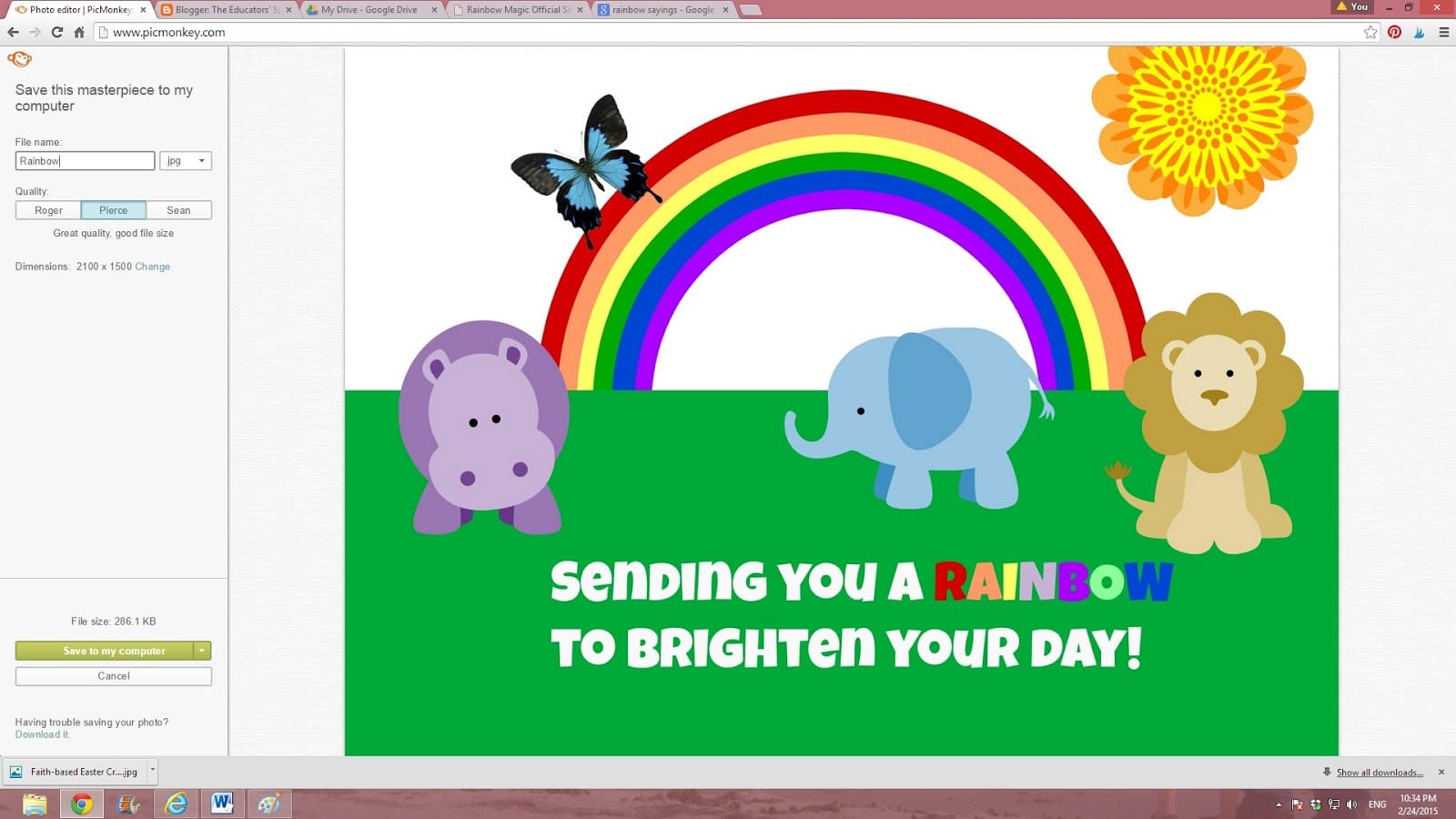This screenshot has height=819, width=1456.
Task: Select Sean quality option
Action: [x=178, y=210]
